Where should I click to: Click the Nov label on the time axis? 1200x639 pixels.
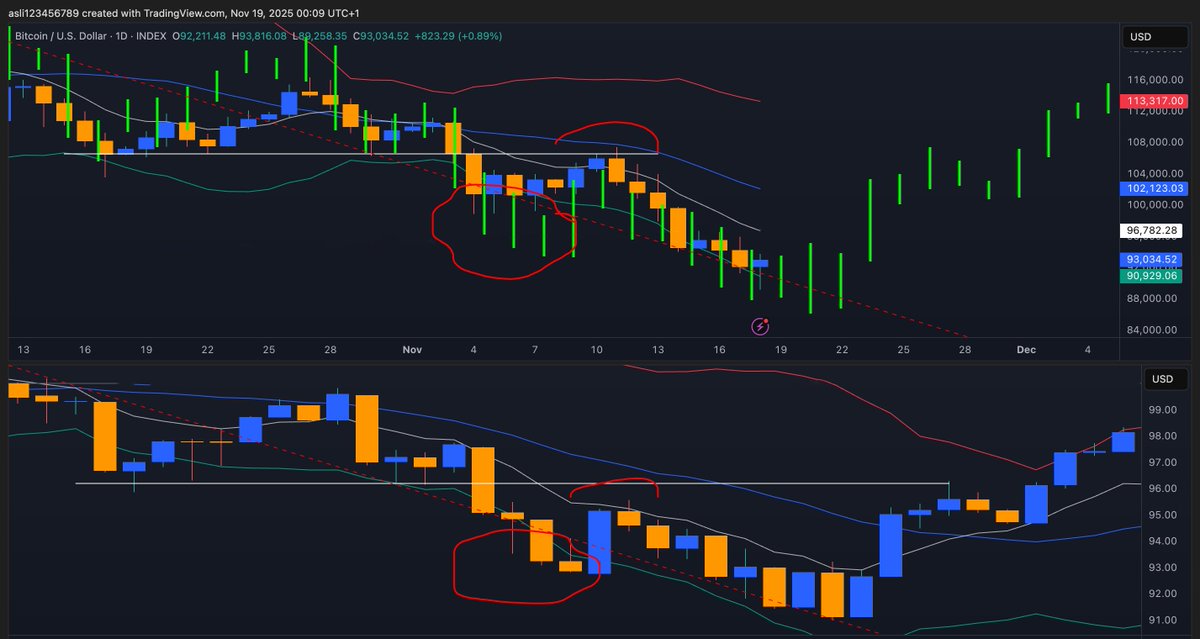412,350
